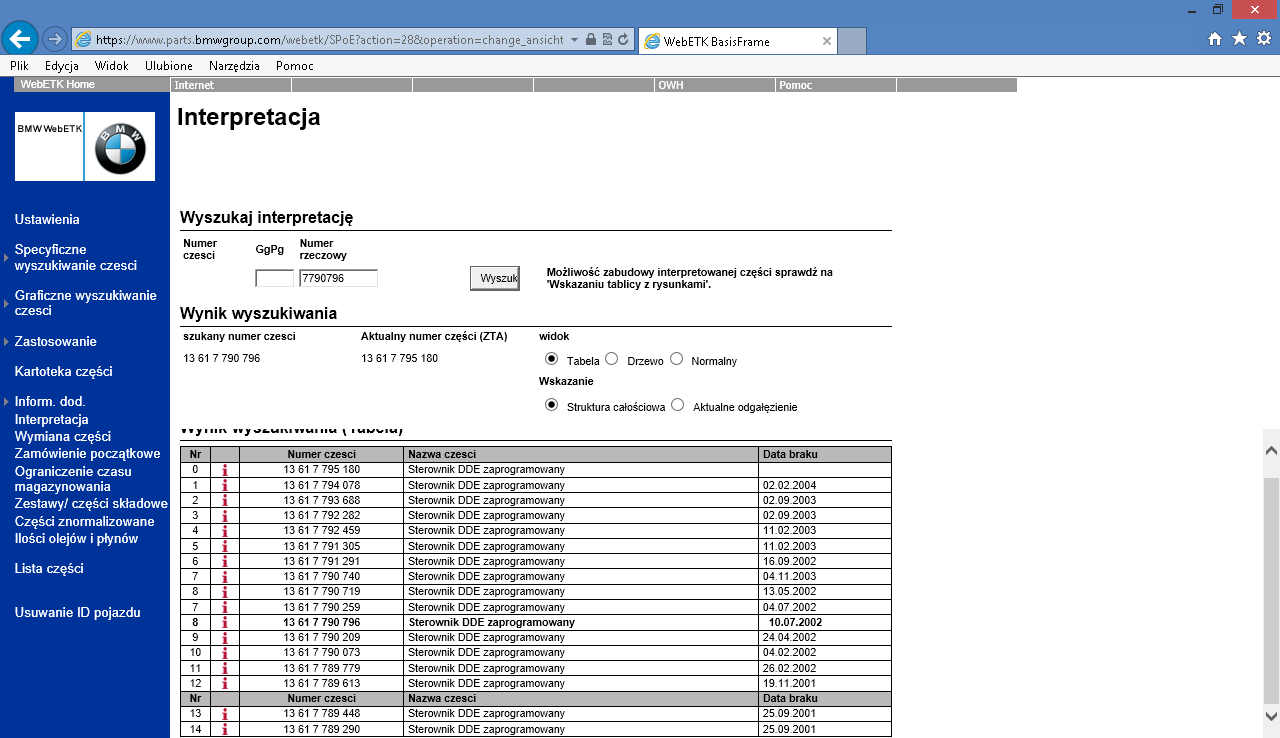The image size is (1280, 738).
Task: Refresh the page using the address bar icon
Action: tap(623, 40)
